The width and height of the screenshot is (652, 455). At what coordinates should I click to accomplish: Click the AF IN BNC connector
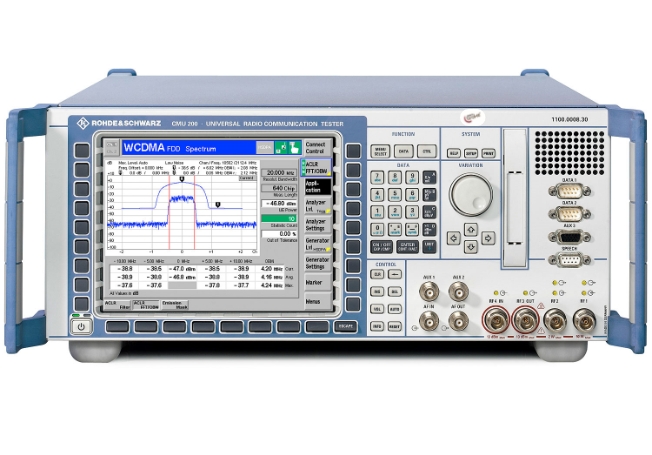click(x=429, y=321)
